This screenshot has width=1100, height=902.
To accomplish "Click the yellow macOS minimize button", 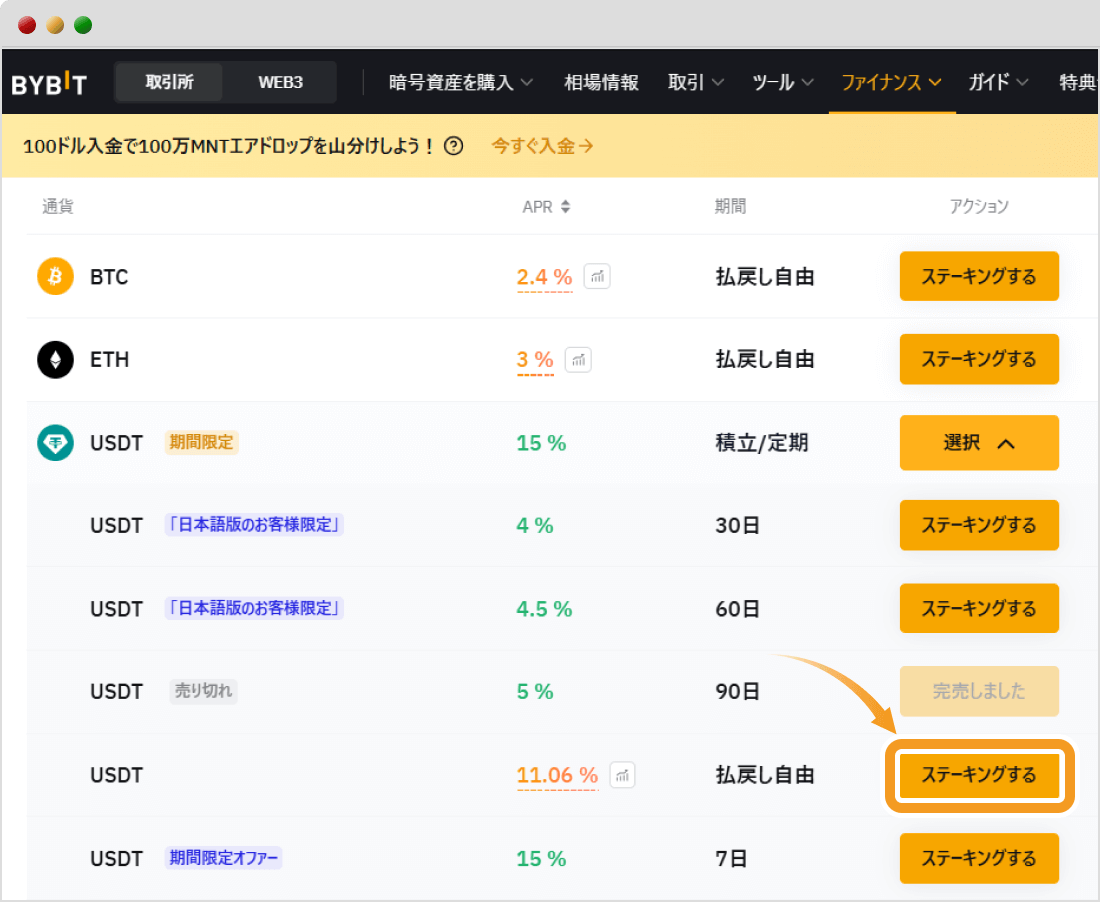I will (x=55, y=25).
